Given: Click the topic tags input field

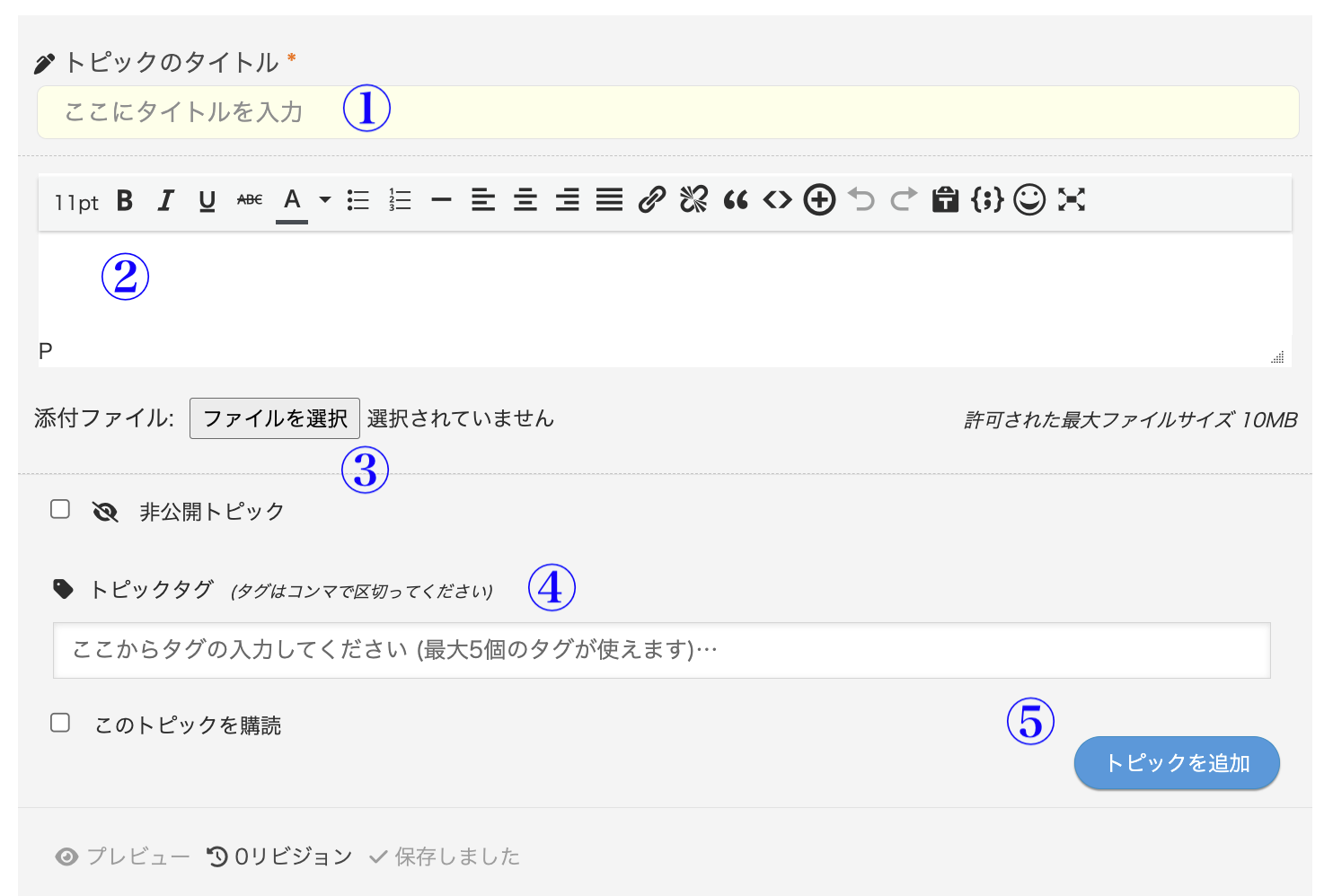Looking at the screenshot, I should tap(661, 650).
